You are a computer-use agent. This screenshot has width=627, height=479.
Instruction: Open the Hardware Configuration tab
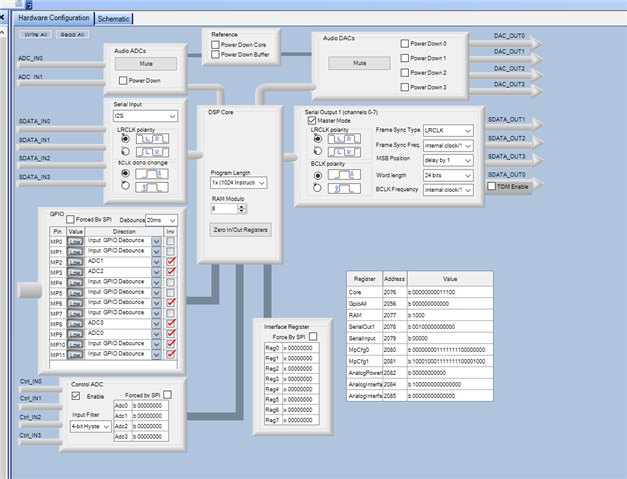(x=54, y=18)
